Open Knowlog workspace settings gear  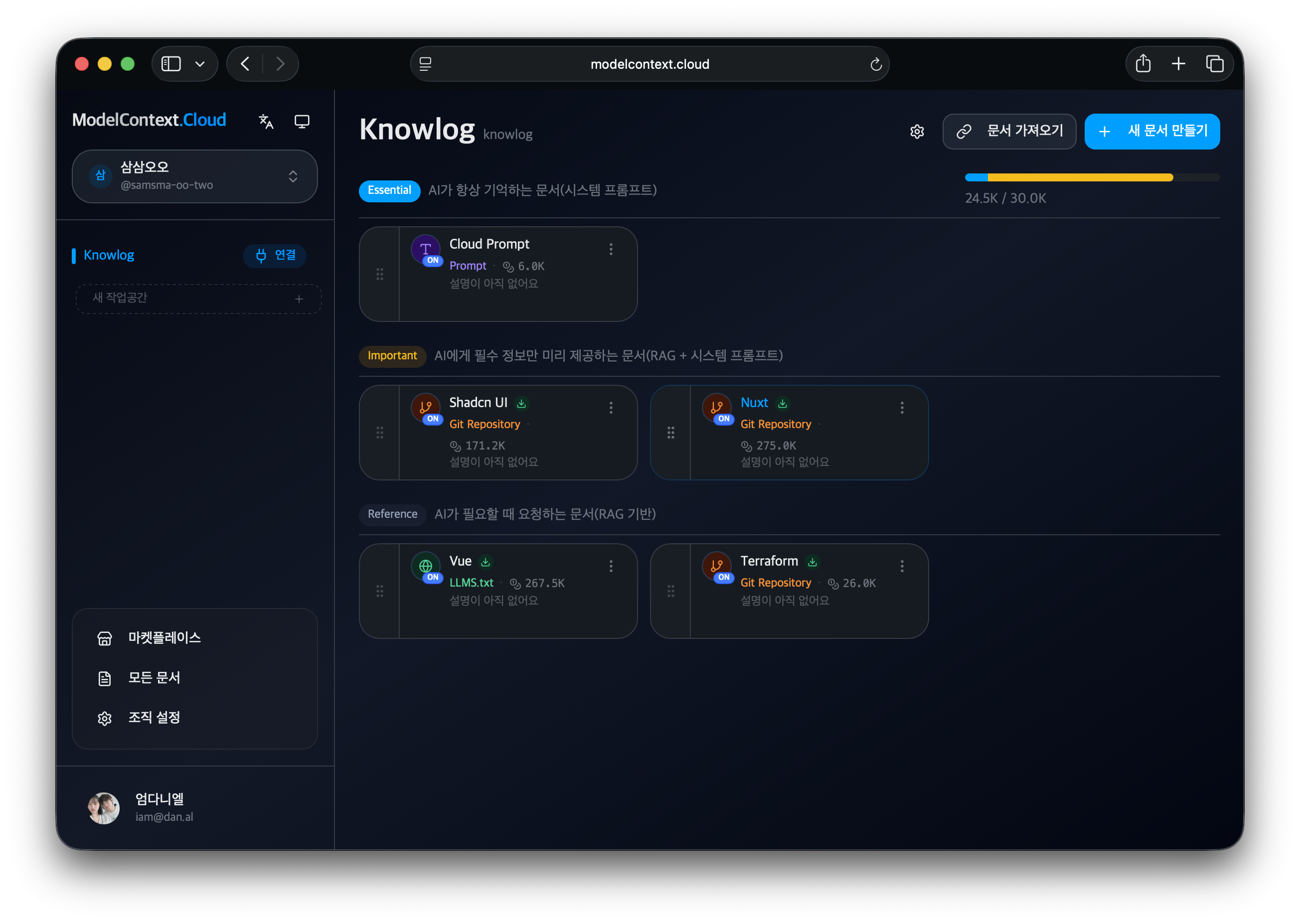(x=917, y=132)
